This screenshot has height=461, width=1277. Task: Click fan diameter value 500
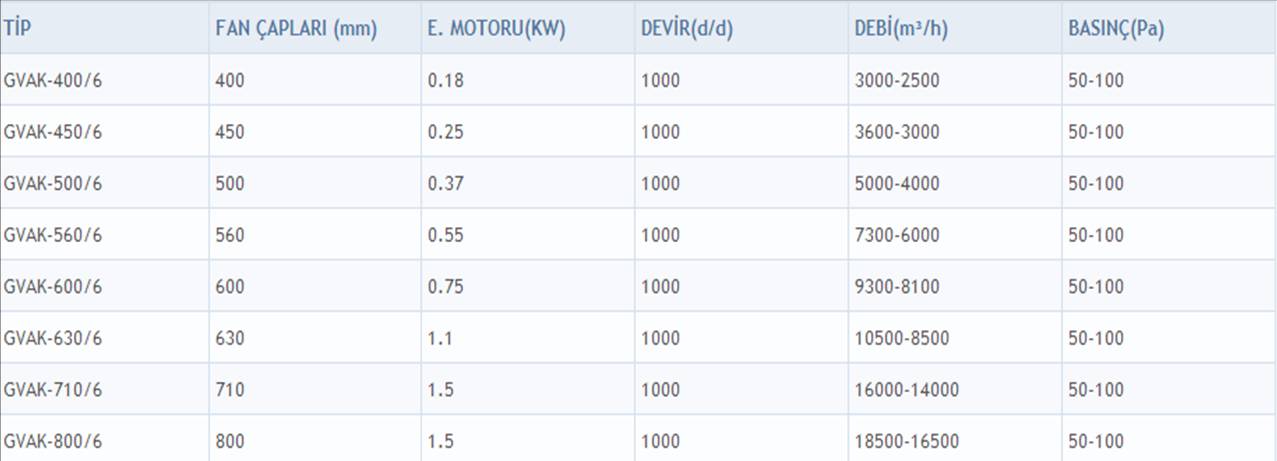coord(230,183)
